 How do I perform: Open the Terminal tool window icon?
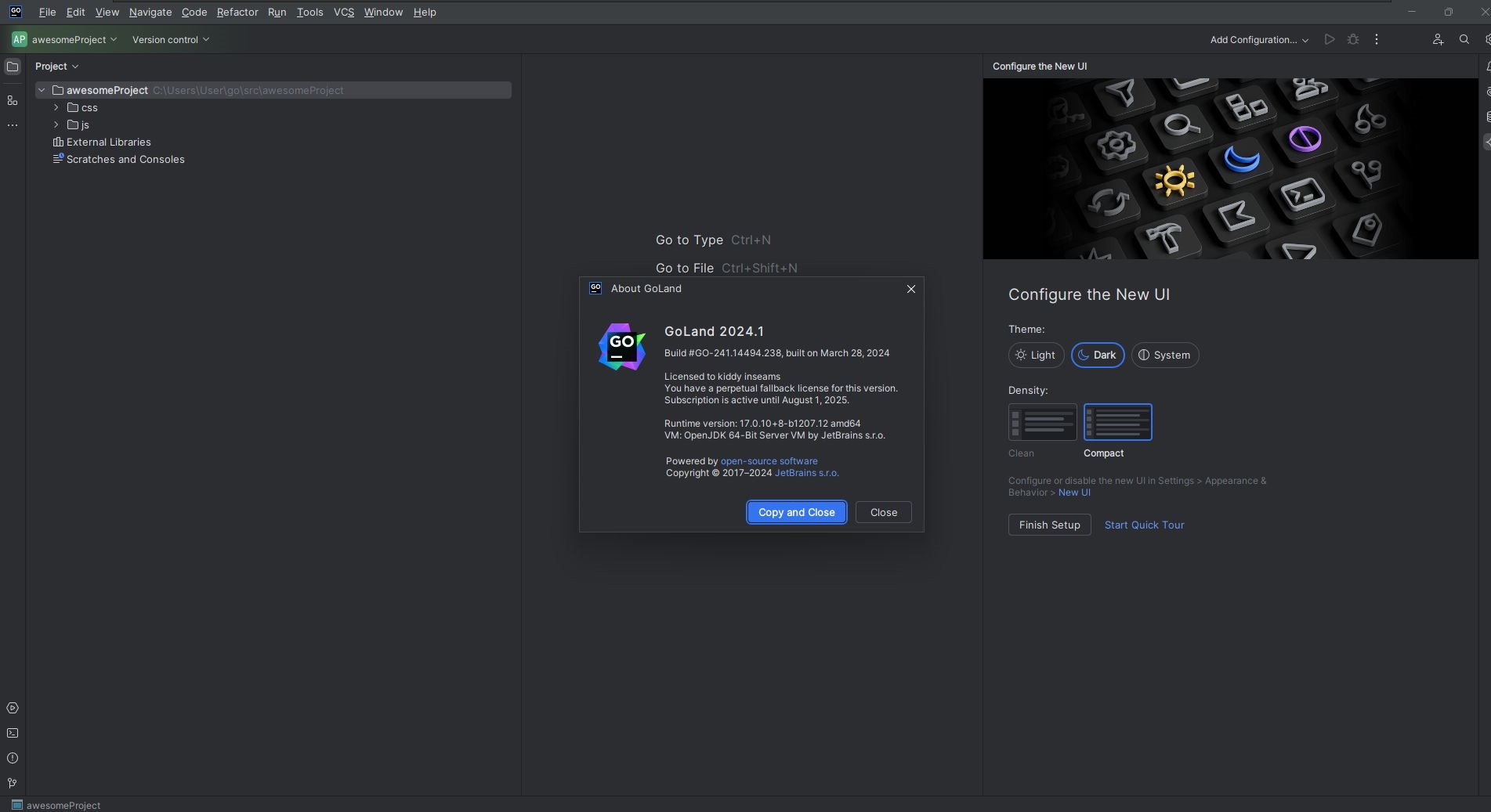tap(13, 733)
